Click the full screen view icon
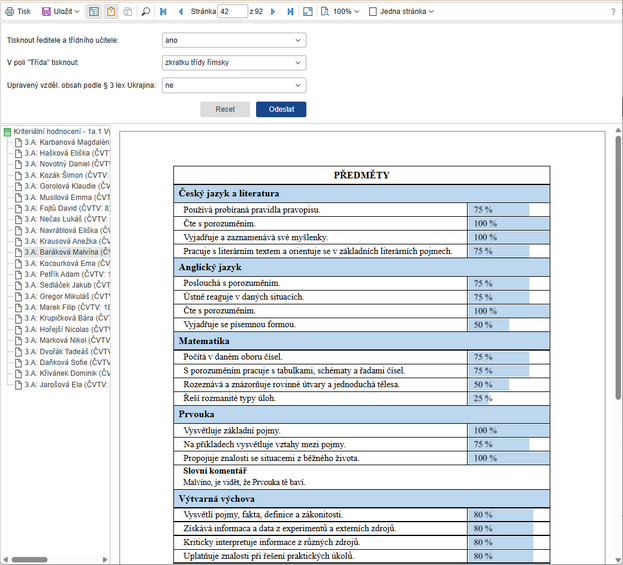This screenshot has height=565, width=623. (308, 12)
